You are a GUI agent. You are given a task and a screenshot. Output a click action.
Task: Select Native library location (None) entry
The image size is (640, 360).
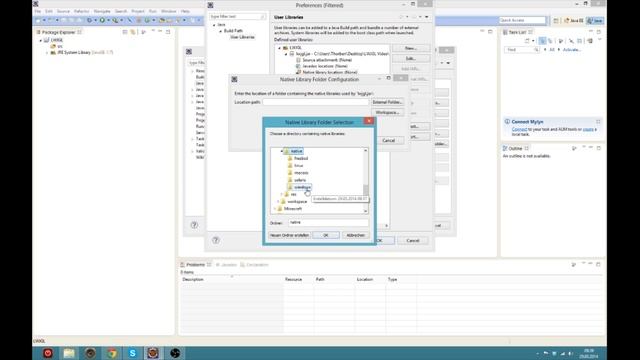(330, 72)
